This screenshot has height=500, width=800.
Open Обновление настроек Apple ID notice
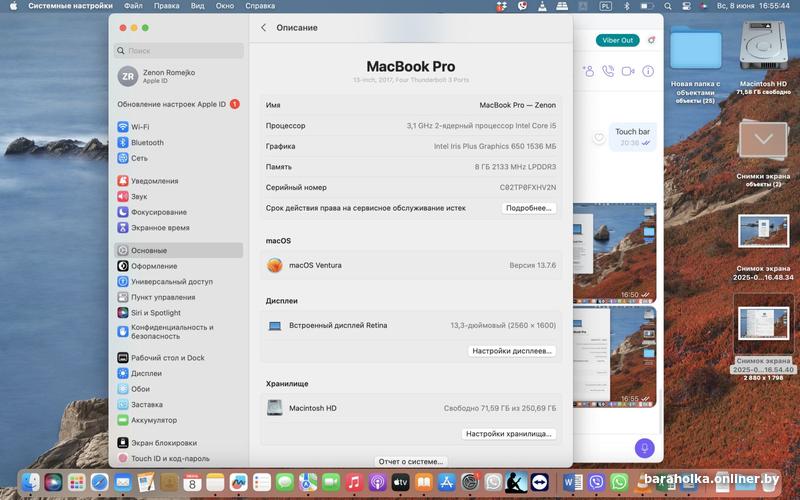click(x=179, y=104)
